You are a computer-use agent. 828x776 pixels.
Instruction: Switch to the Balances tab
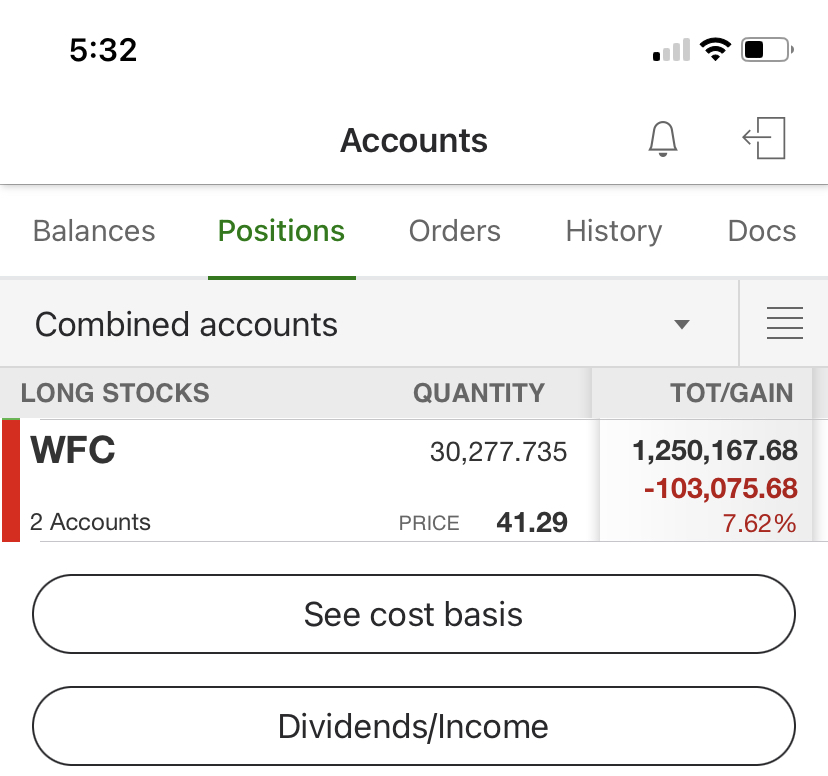(94, 231)
